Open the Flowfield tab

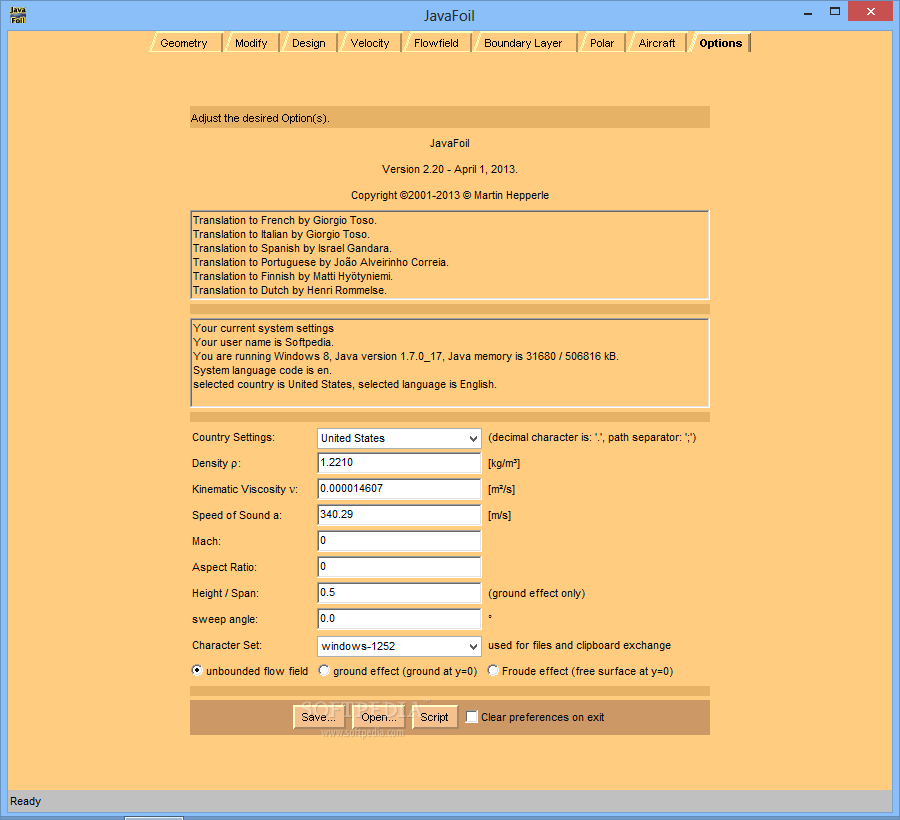tap(437, 43)
